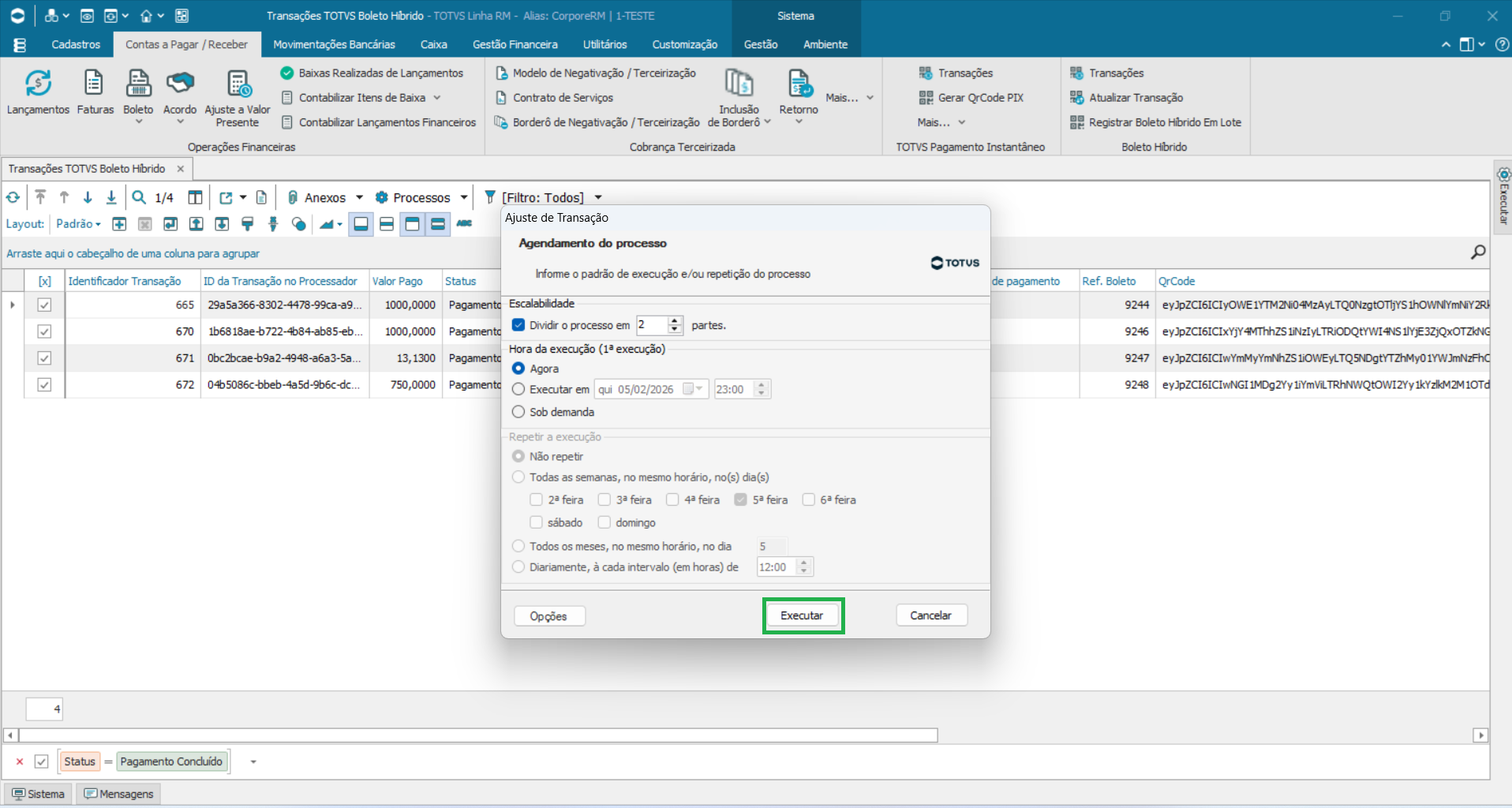Image resolution: width=1512 pixels, height=808 pixels.
Task: Open the Layout Padrão dropdown
Action: coord(78,224)
